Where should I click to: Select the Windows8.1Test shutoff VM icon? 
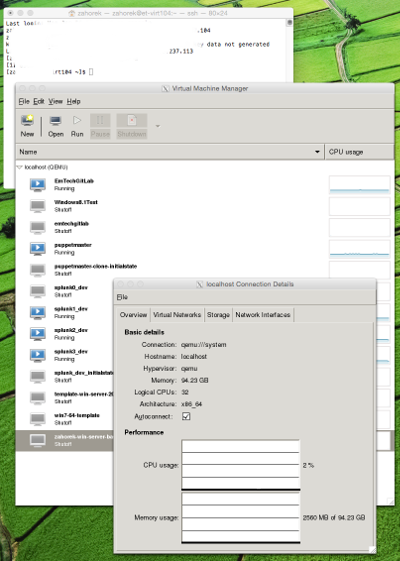pyautogui.click(x=38, y=206)
